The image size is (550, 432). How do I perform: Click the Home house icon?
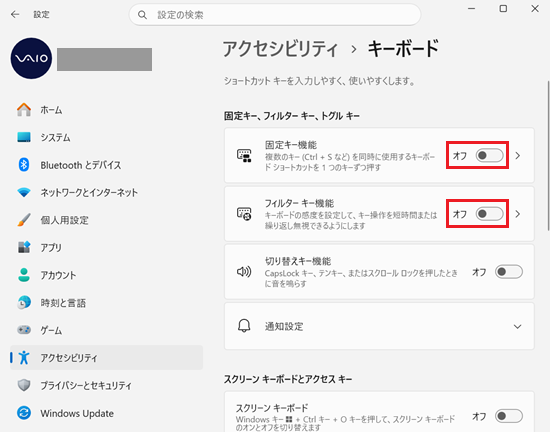click(24, 110)
